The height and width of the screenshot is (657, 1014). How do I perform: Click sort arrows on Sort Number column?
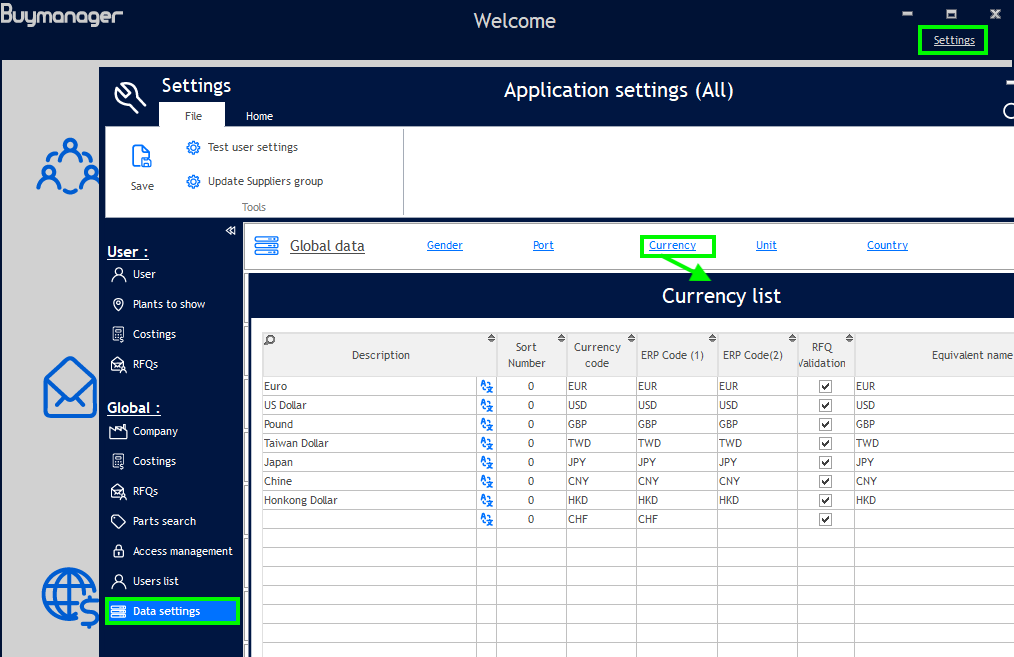pos(560,338)
